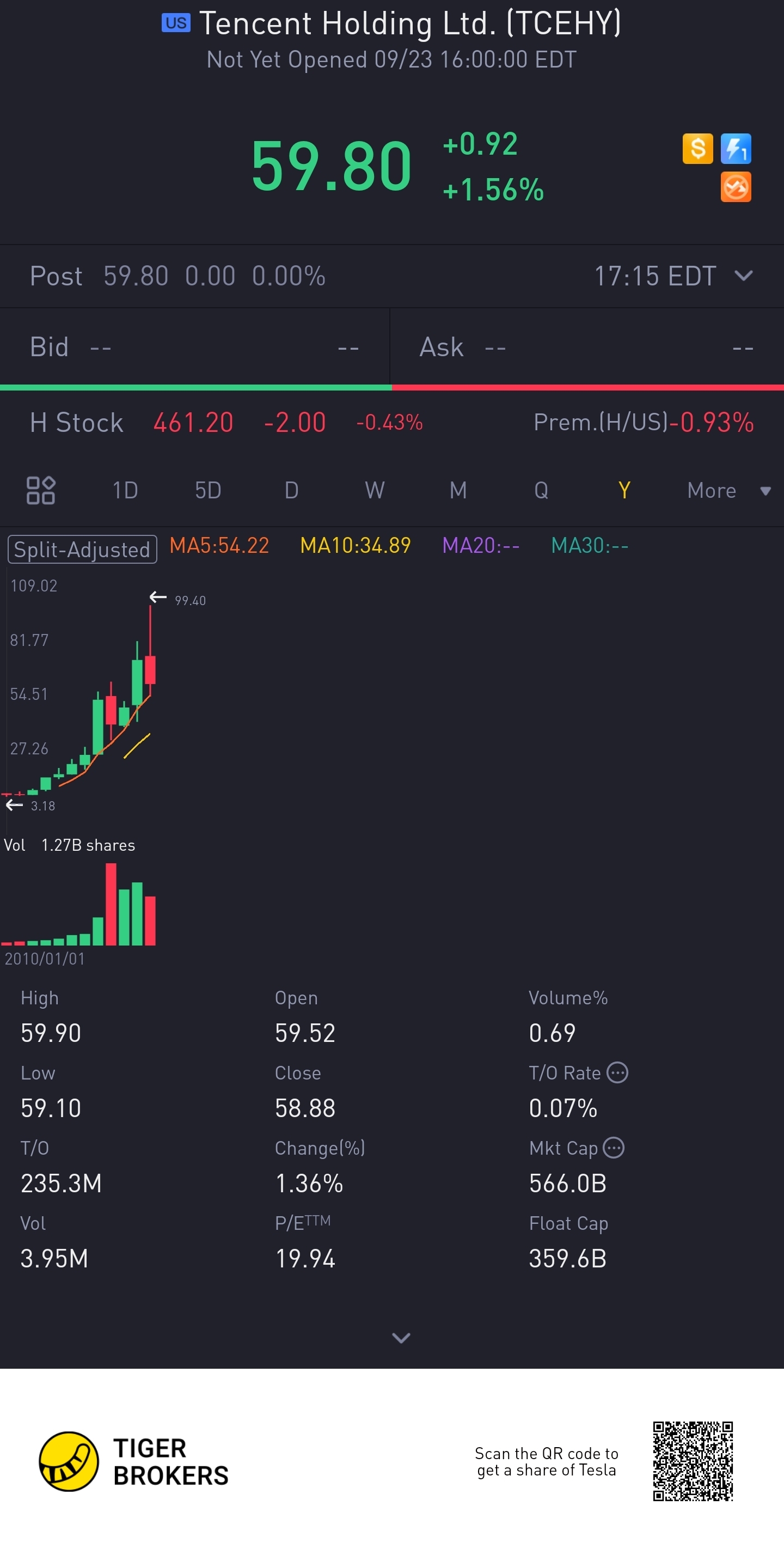Tap the orange circular badge icon
Screen dimensions: 784x1555
(735, 187)
